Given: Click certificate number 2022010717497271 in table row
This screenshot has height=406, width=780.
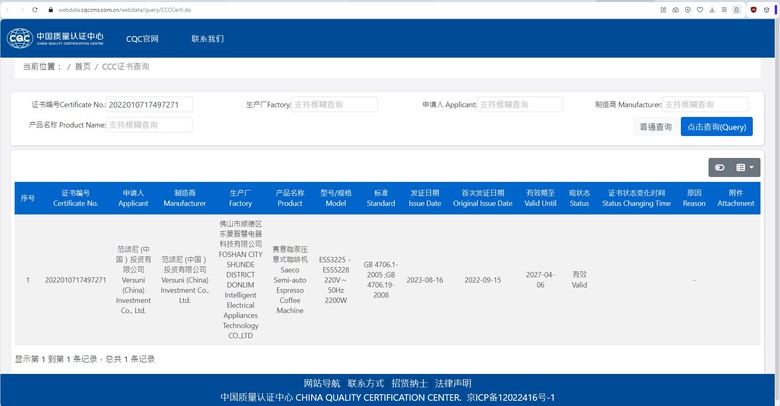Looking at the screenshot, I should click(x=76, y=280).
